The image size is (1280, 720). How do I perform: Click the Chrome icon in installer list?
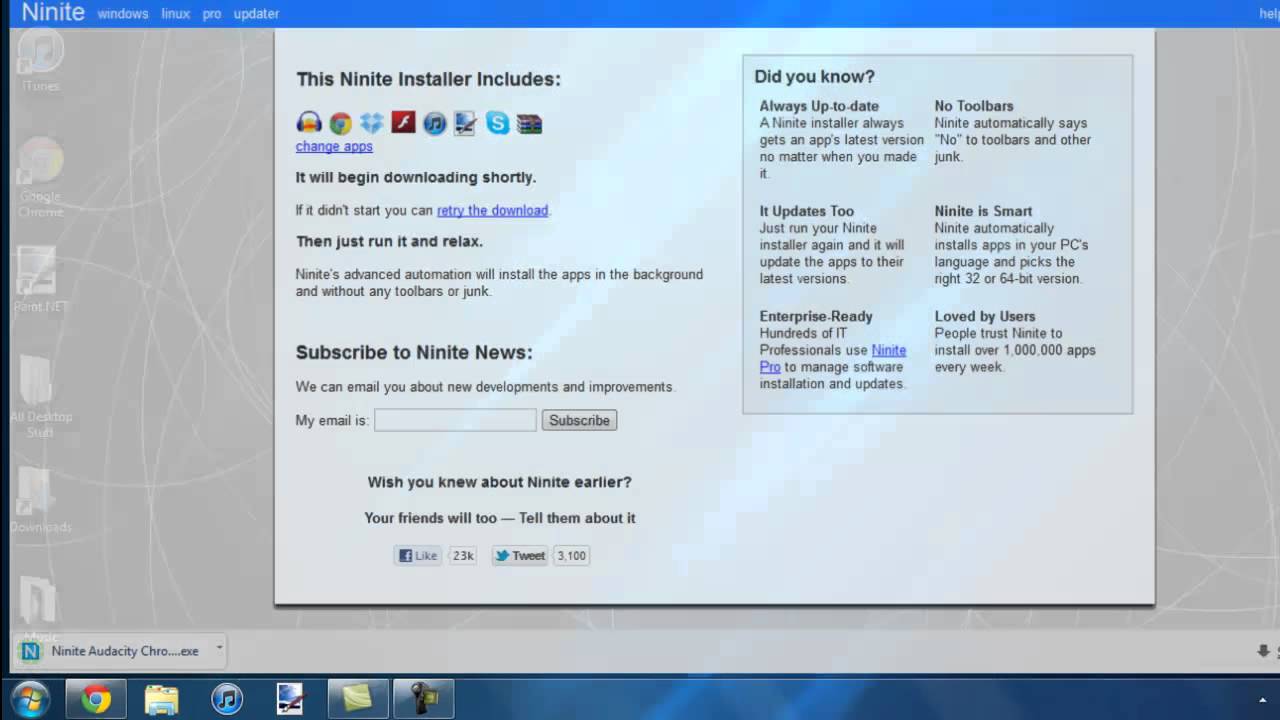[341, 123]
